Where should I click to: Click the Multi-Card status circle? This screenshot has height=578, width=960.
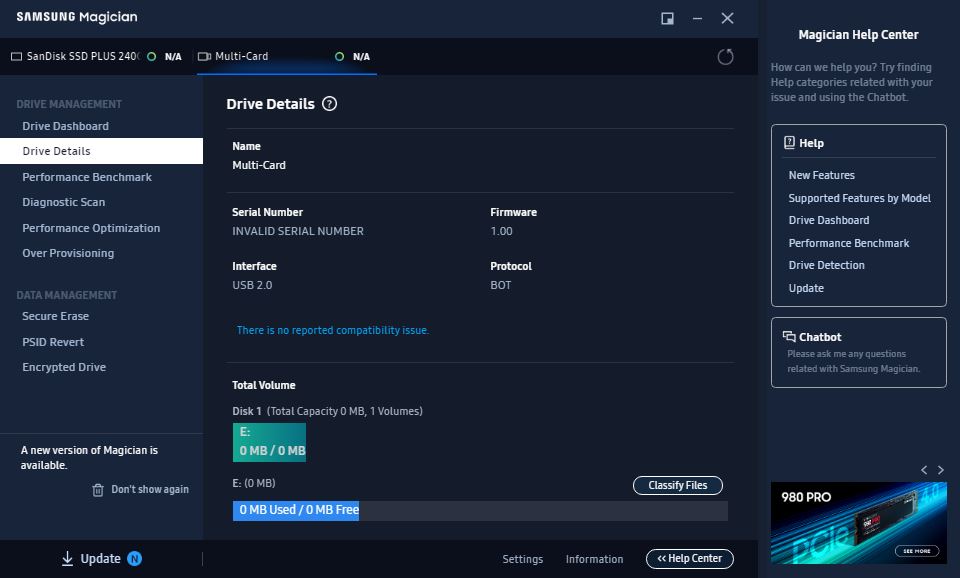(339, 57)
